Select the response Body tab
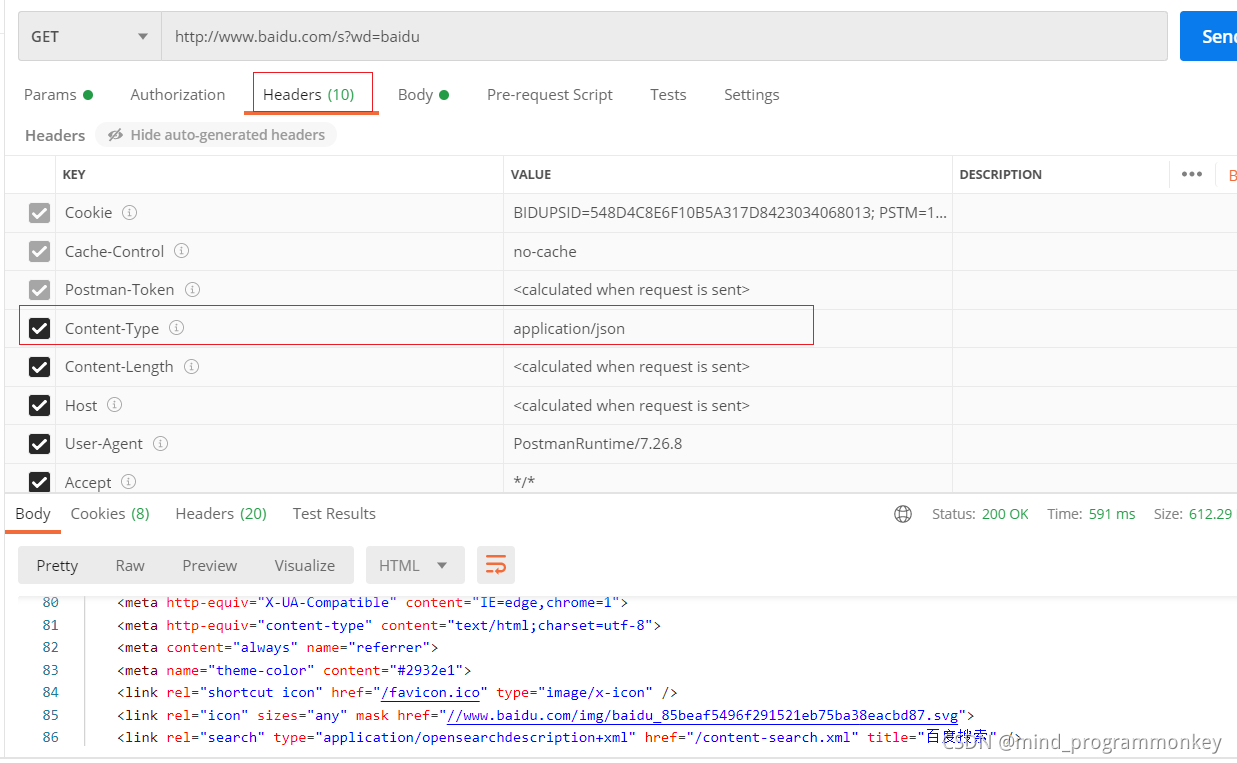Screen dimensions: 1237x763 [33, 514]
